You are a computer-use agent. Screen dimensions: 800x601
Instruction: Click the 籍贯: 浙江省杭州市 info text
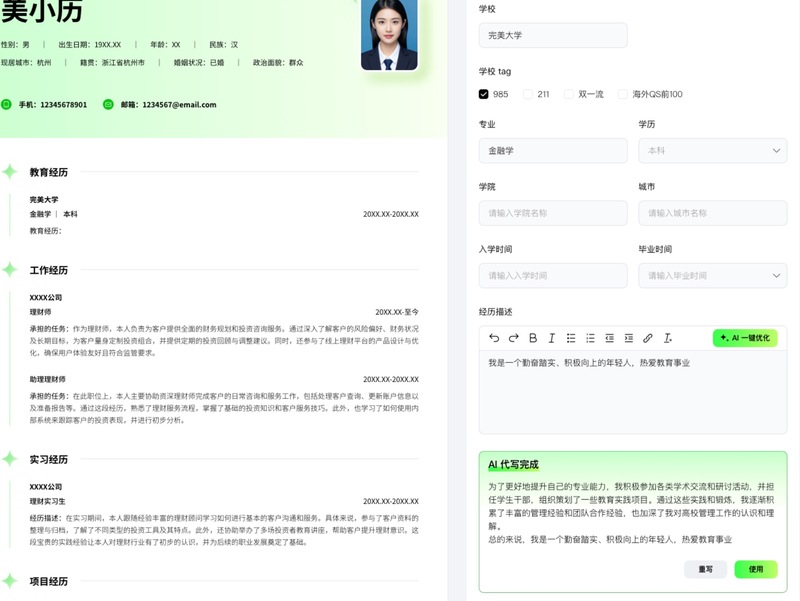tap(112, 62)
